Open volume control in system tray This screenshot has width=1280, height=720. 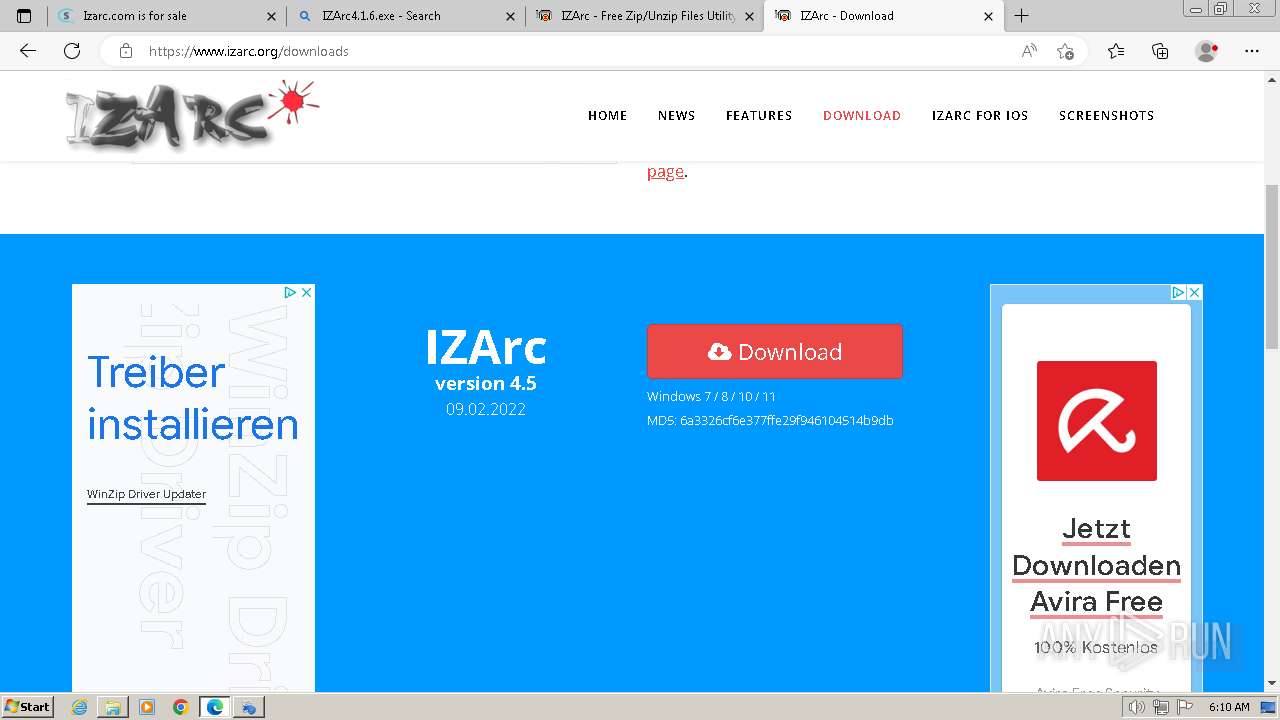point(1136,707)
